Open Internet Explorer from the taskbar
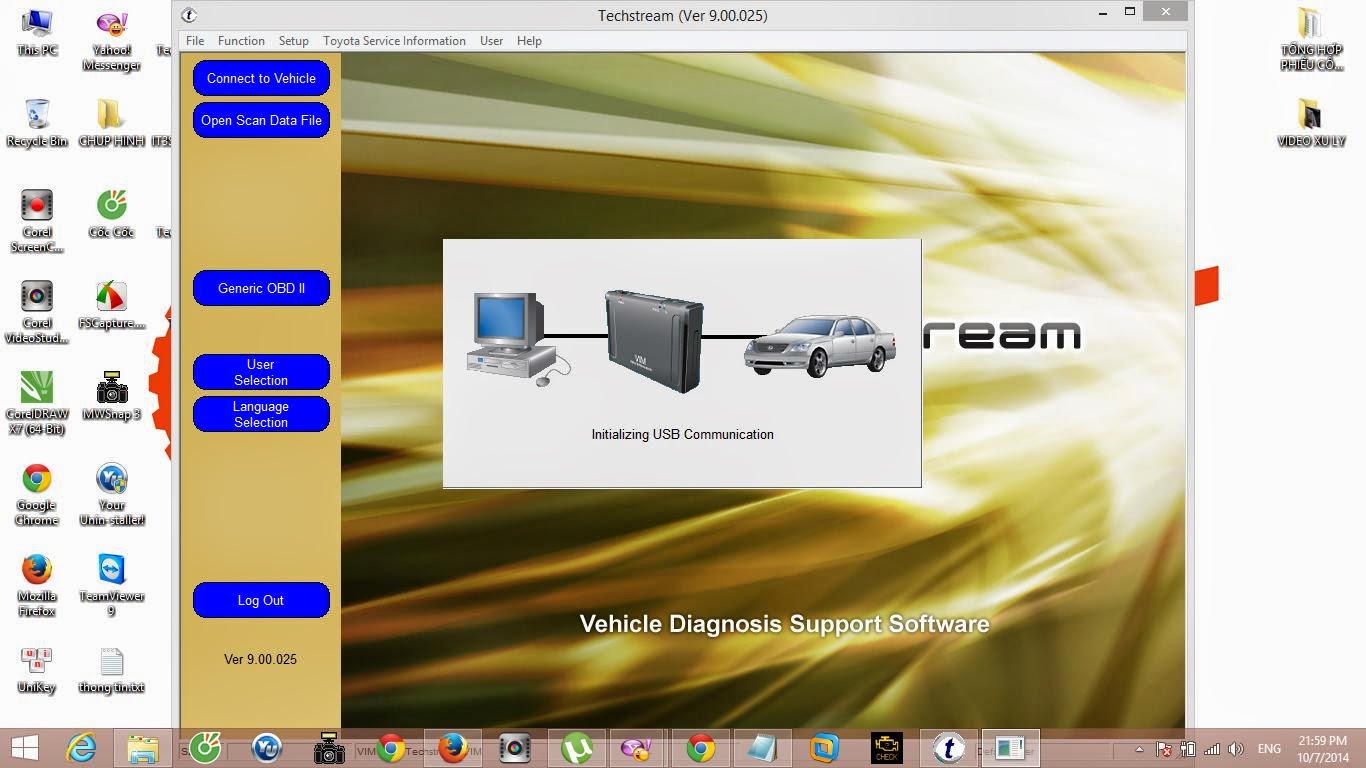The image size is (1366, 768). click(x=81, y=748)
